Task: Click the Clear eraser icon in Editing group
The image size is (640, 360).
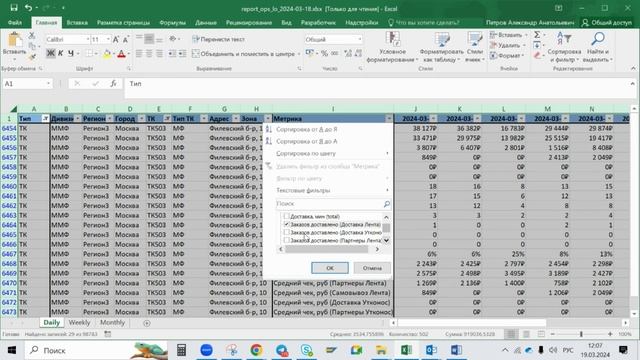Action: coord(537,56)
